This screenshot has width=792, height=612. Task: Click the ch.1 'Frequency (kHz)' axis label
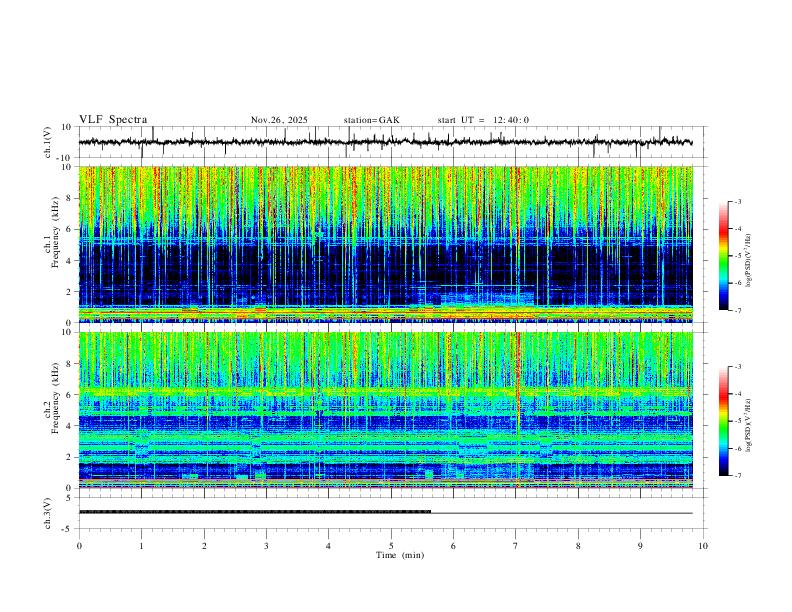[x=55, y=233]
